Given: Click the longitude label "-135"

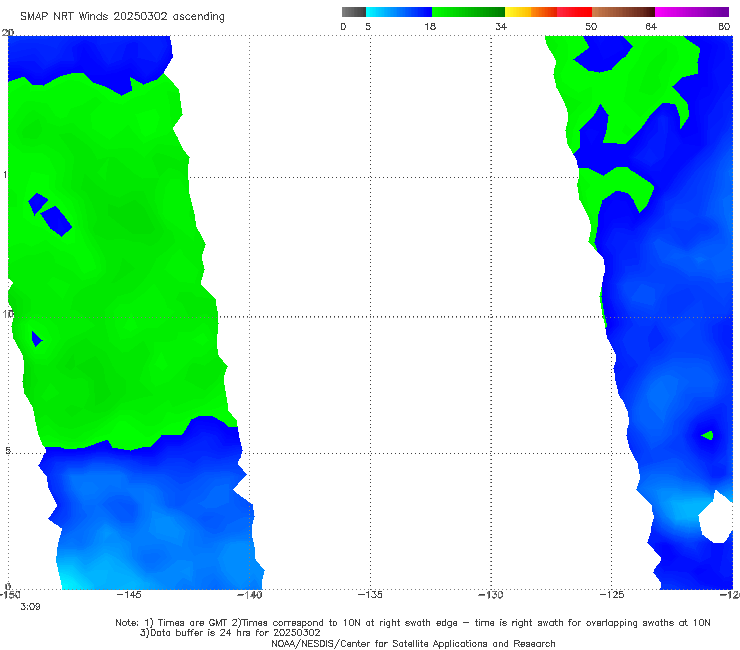Looking at the screenshot, I should 370,595.
